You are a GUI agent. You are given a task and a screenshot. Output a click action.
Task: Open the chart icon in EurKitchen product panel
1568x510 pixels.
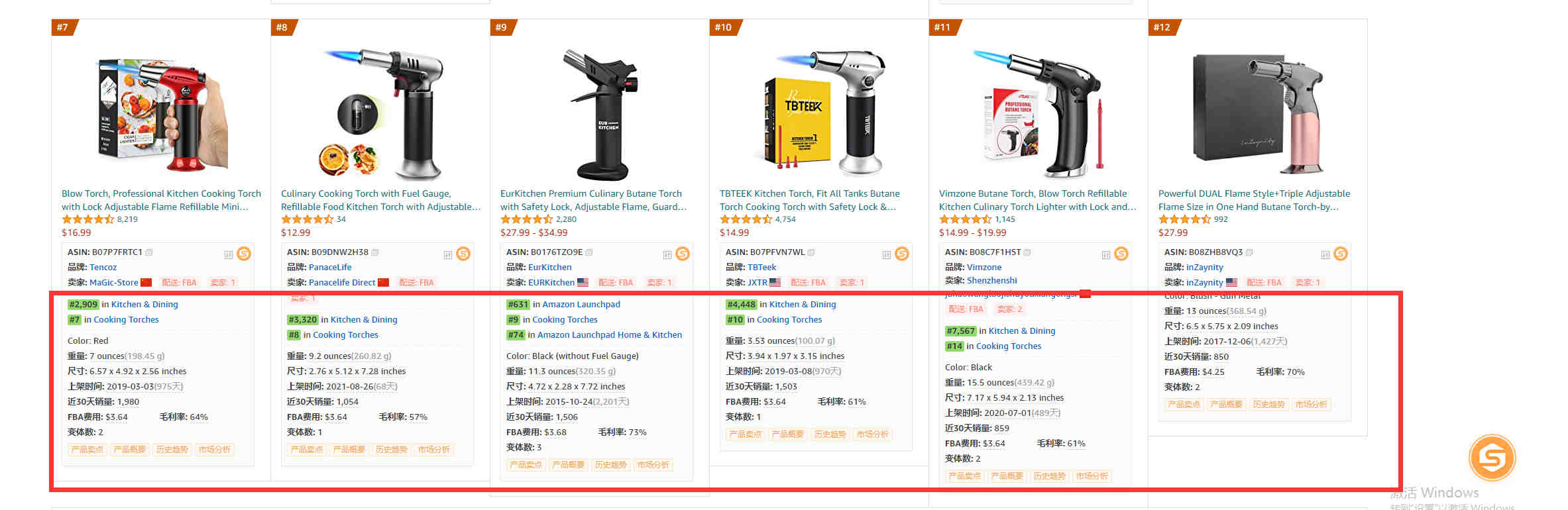[x=667, y=255]
